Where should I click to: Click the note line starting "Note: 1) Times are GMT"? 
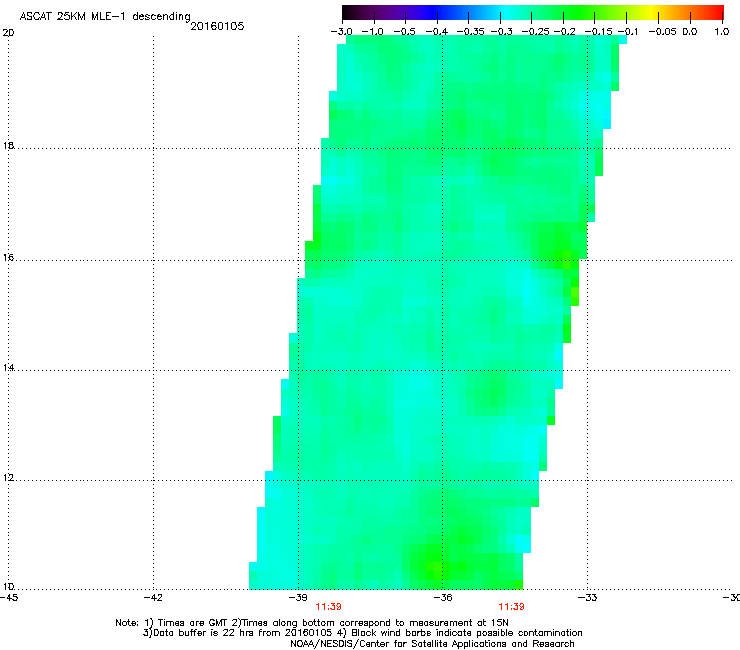[312, 623]
